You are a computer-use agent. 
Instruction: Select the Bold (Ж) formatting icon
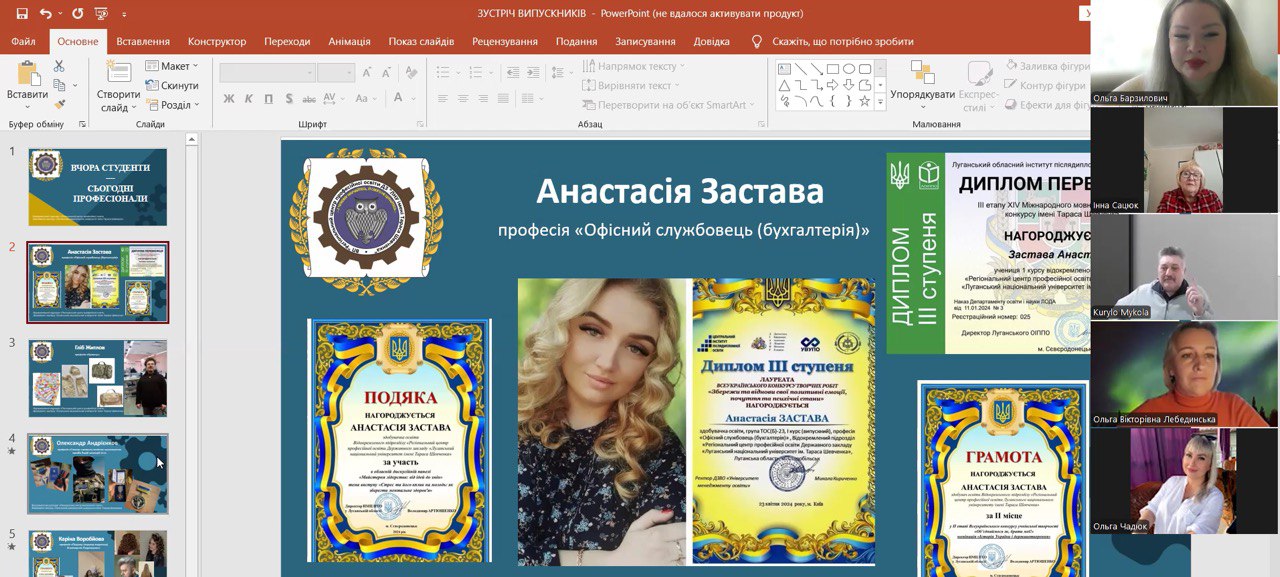[228, 100]
